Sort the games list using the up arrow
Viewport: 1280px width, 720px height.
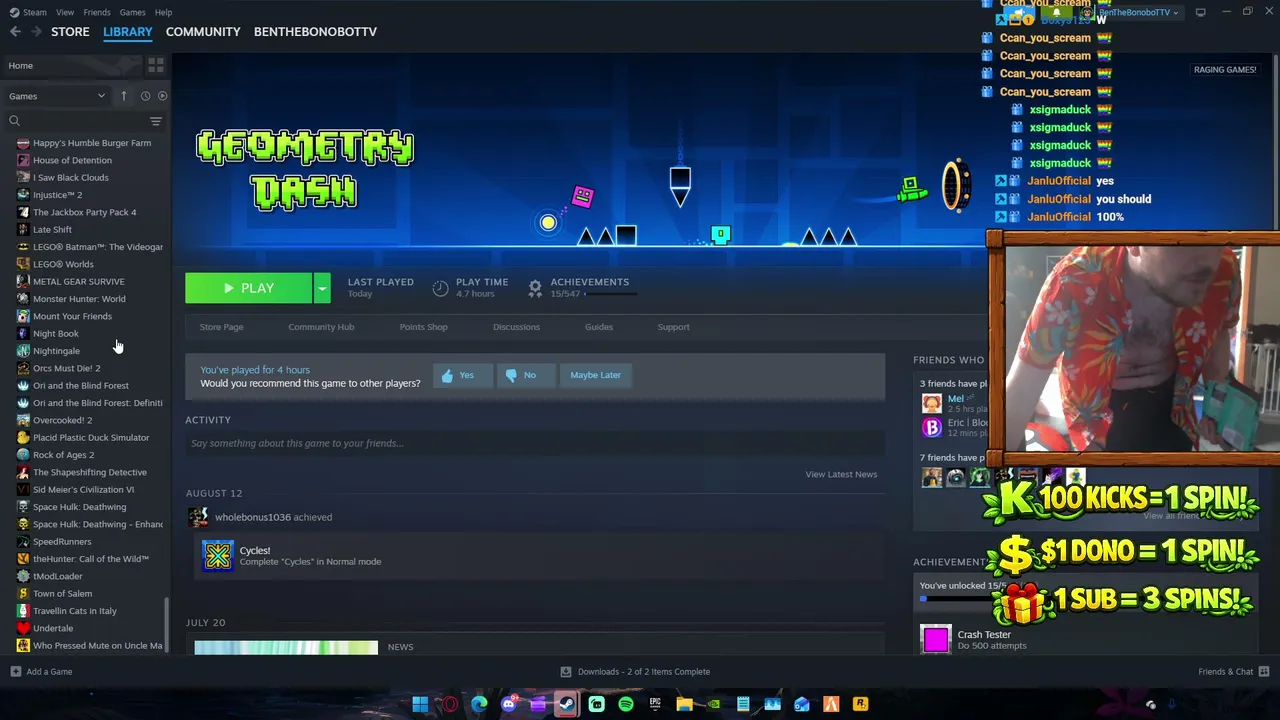[x=124, y=96]
